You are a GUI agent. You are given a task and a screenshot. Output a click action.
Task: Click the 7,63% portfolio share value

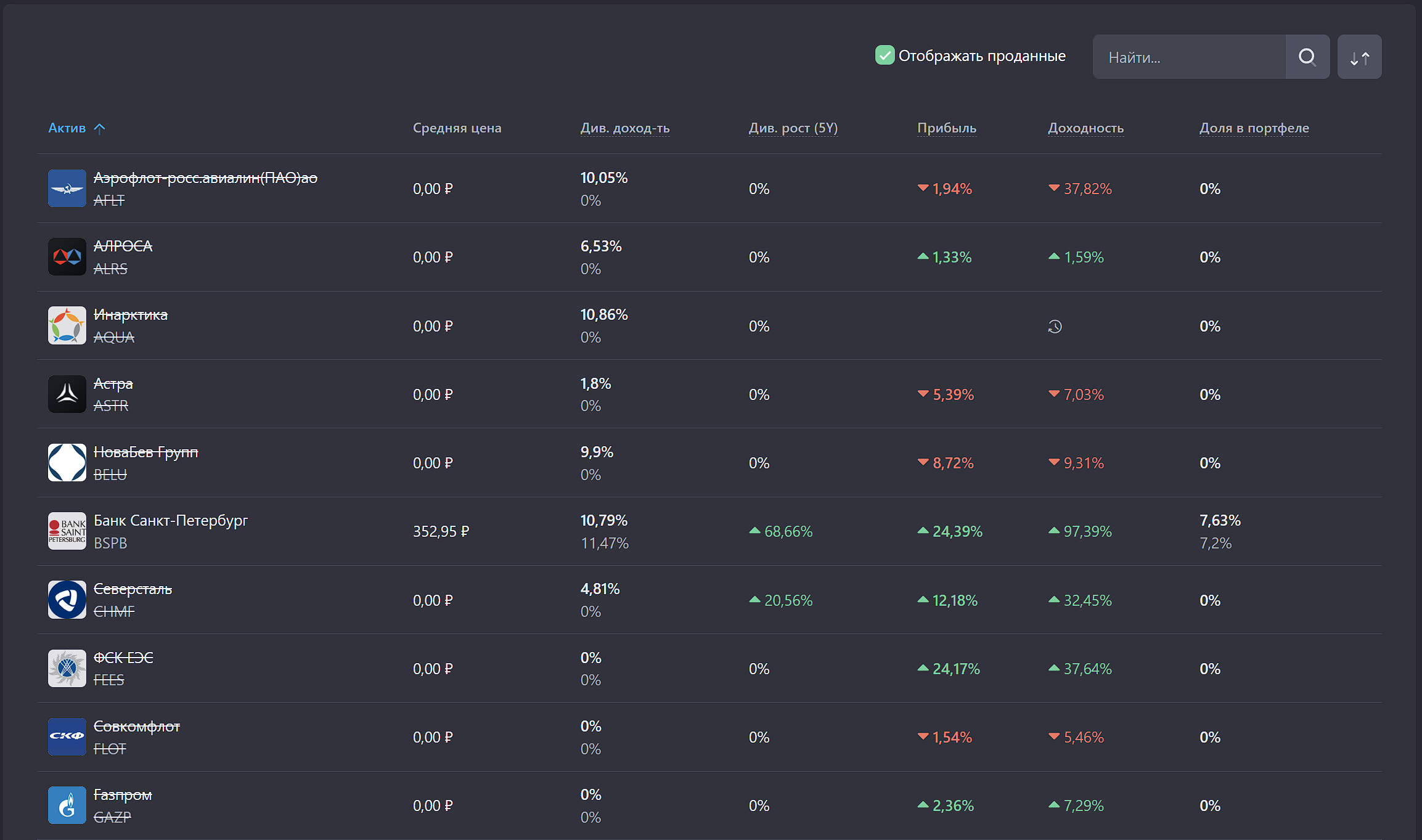click(x=1220, y=520)
